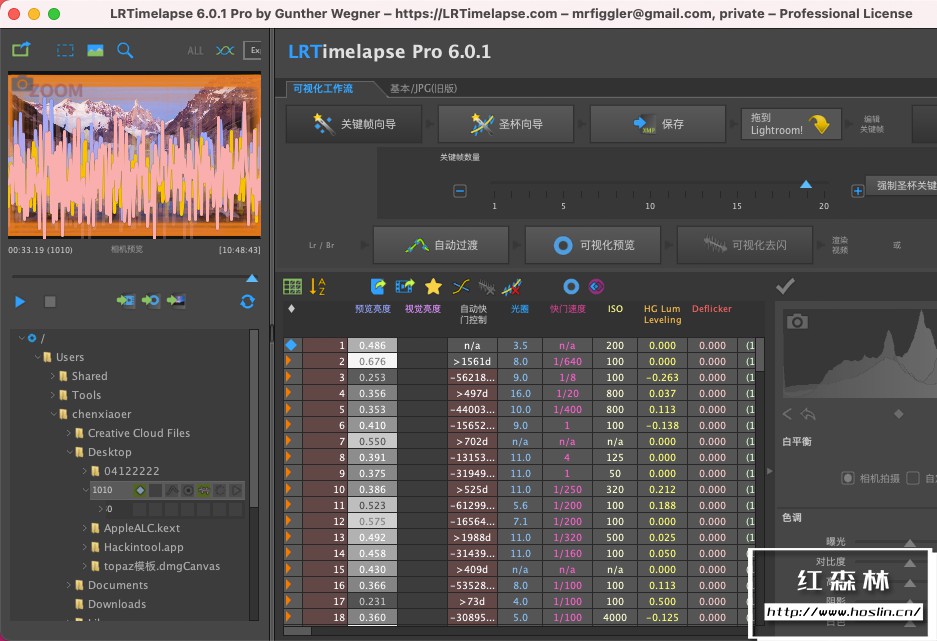Screen dimensions: 937x641
Task: Expand the 04122222 folder
Action: (85, 471)
